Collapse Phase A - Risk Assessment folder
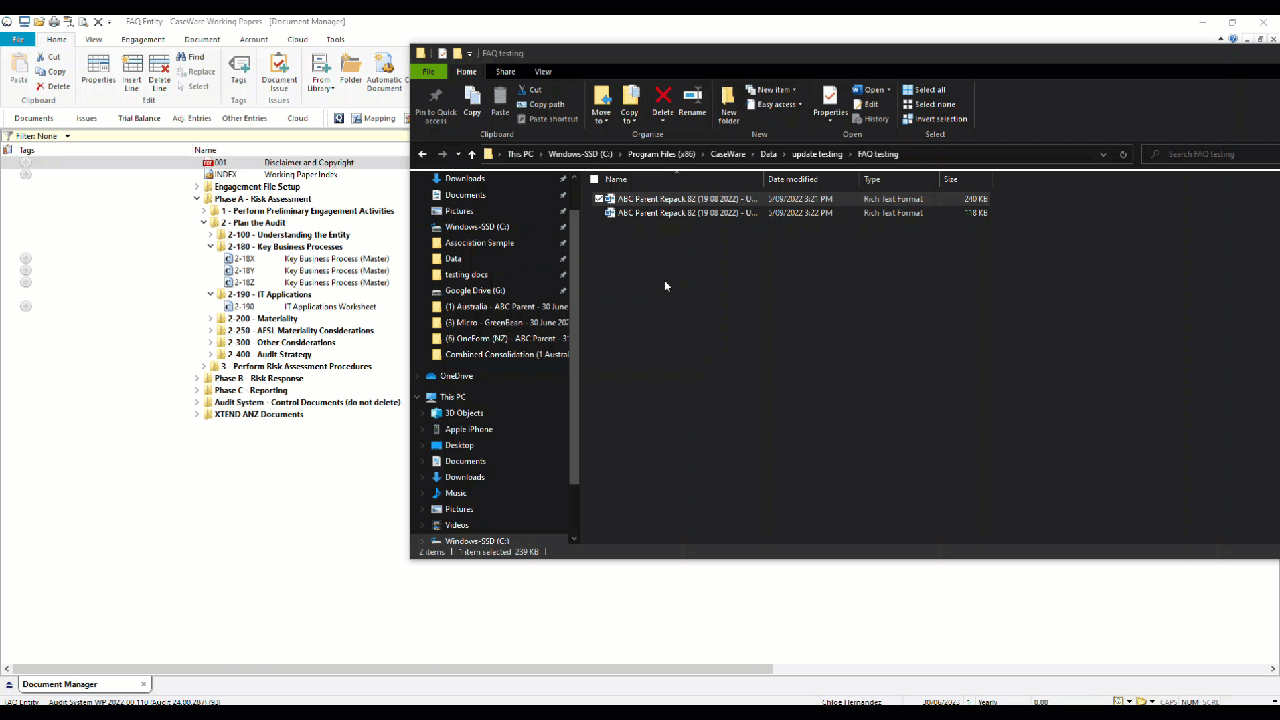1280x720 pixels. (197, 199)
